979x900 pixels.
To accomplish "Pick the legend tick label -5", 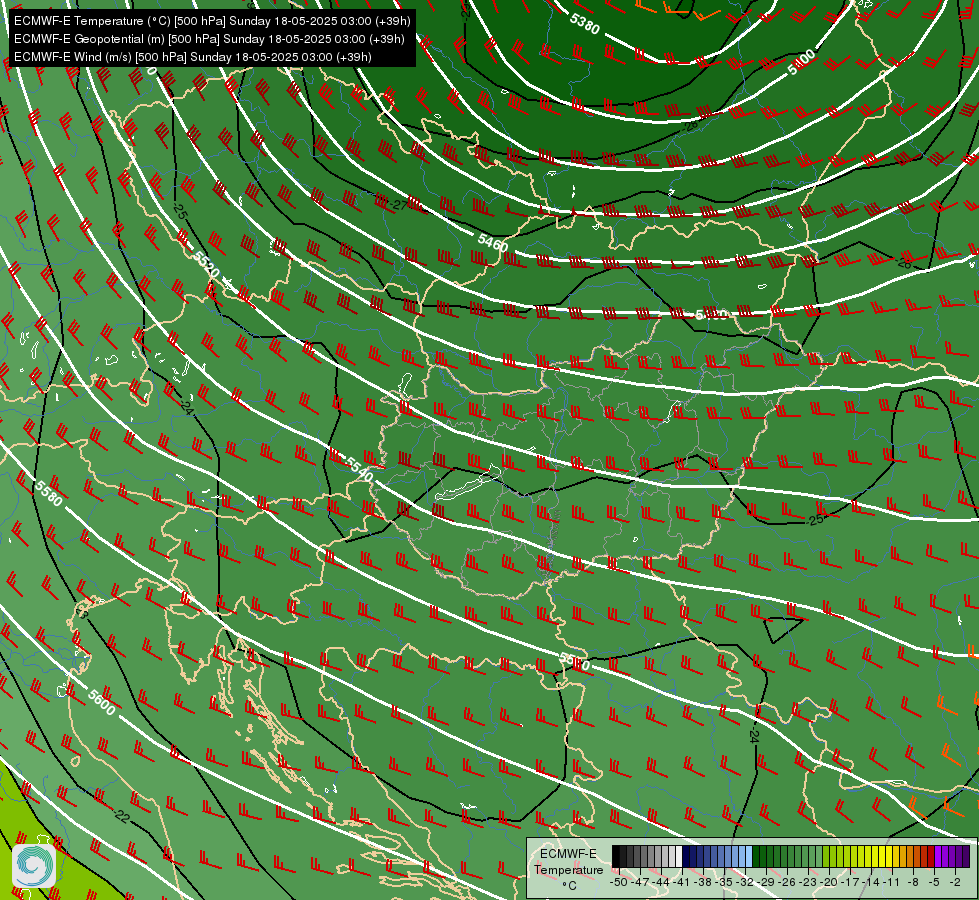I will click(935, 882).
